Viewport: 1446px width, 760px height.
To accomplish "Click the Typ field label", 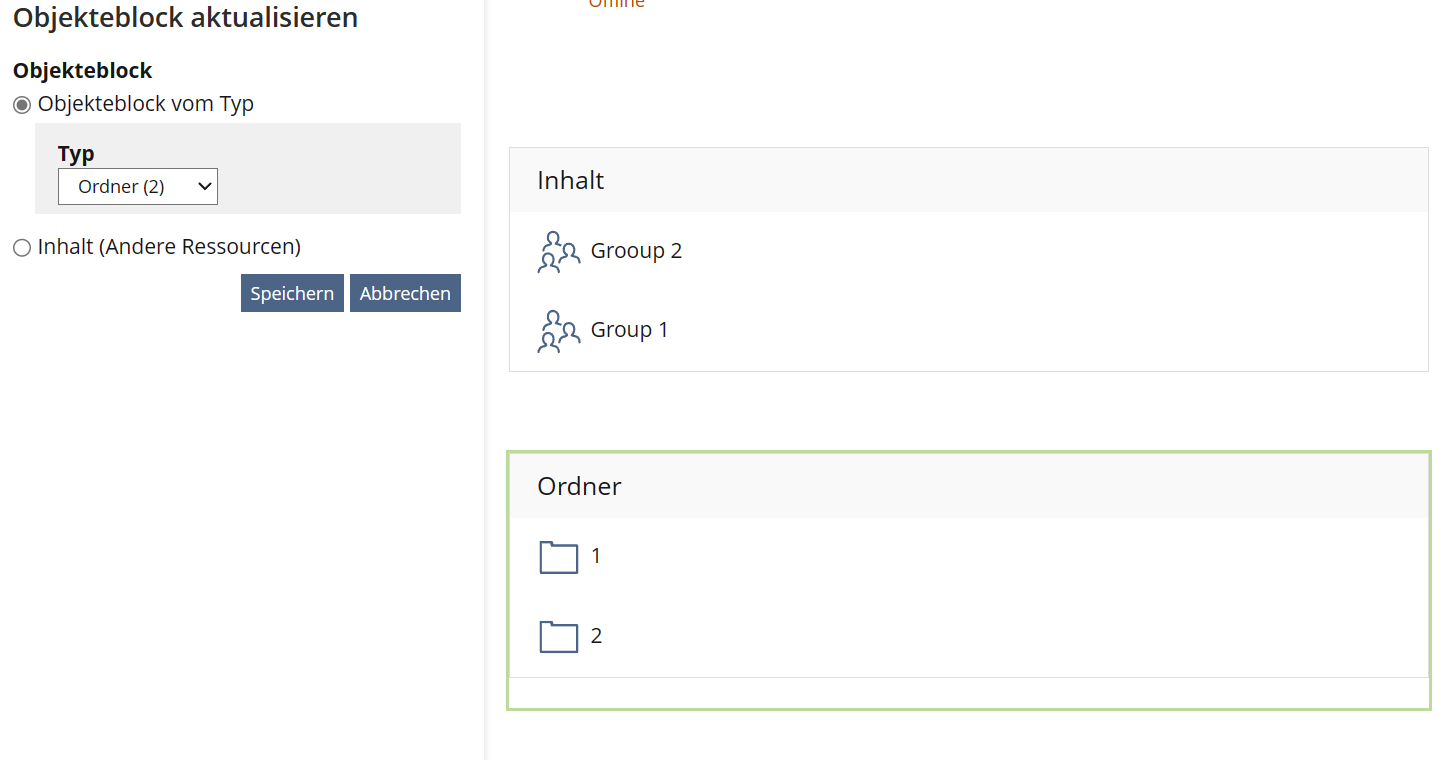I will (76, 154).
